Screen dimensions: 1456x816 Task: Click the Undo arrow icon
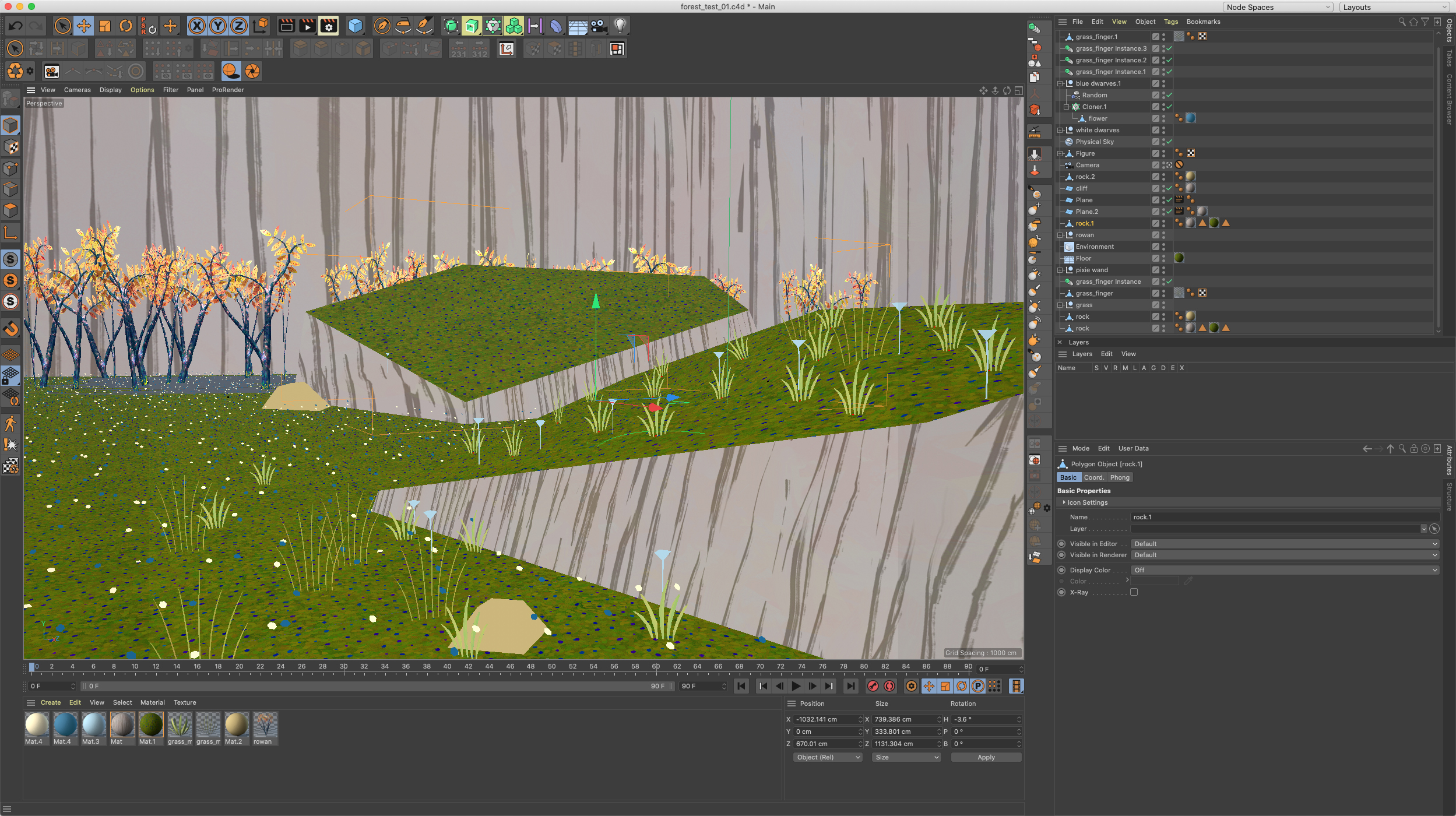pyautogui.click(x=16, y=26)
